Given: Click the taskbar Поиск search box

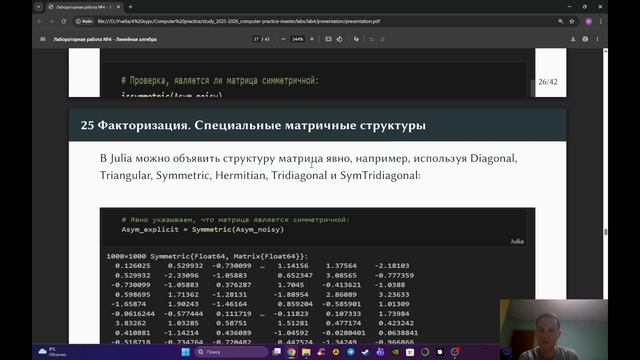Looking at the screenshot, I should (231, 352).
